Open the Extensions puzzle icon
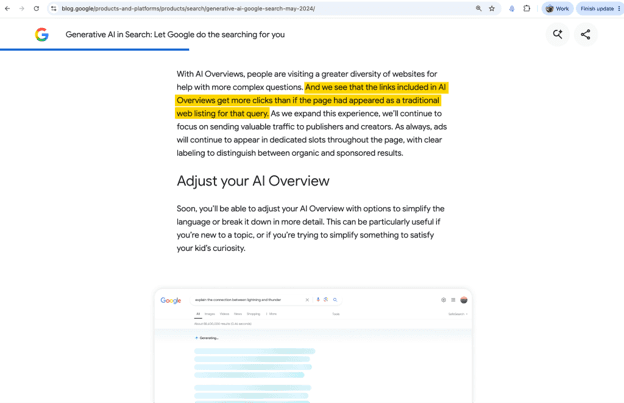Screen dimensions: 624x403 (x=526, y=8)
